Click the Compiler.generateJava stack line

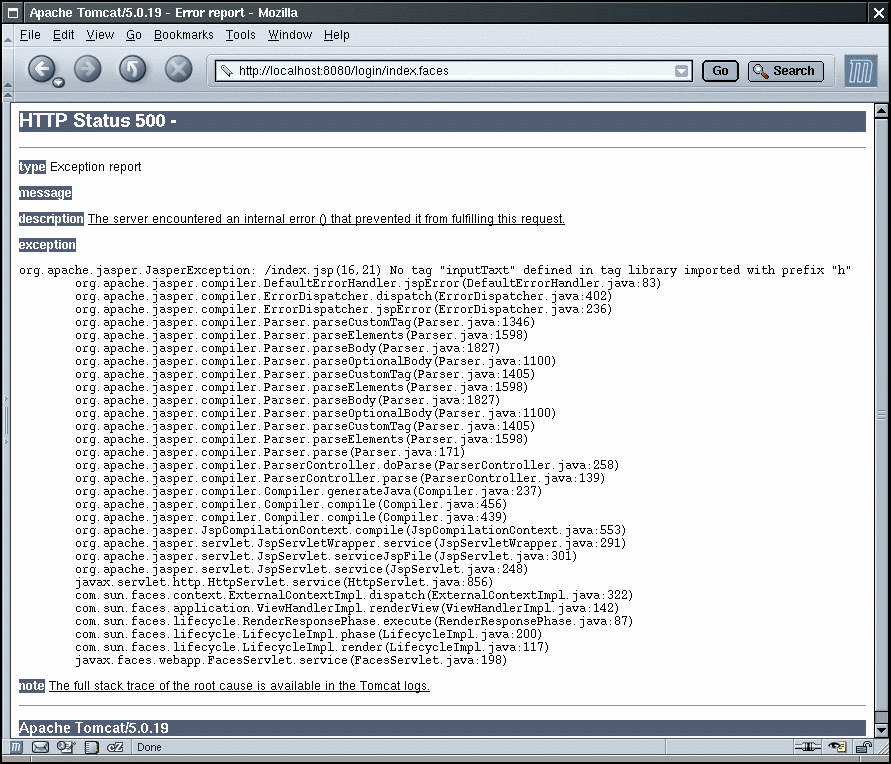[309, 491]
